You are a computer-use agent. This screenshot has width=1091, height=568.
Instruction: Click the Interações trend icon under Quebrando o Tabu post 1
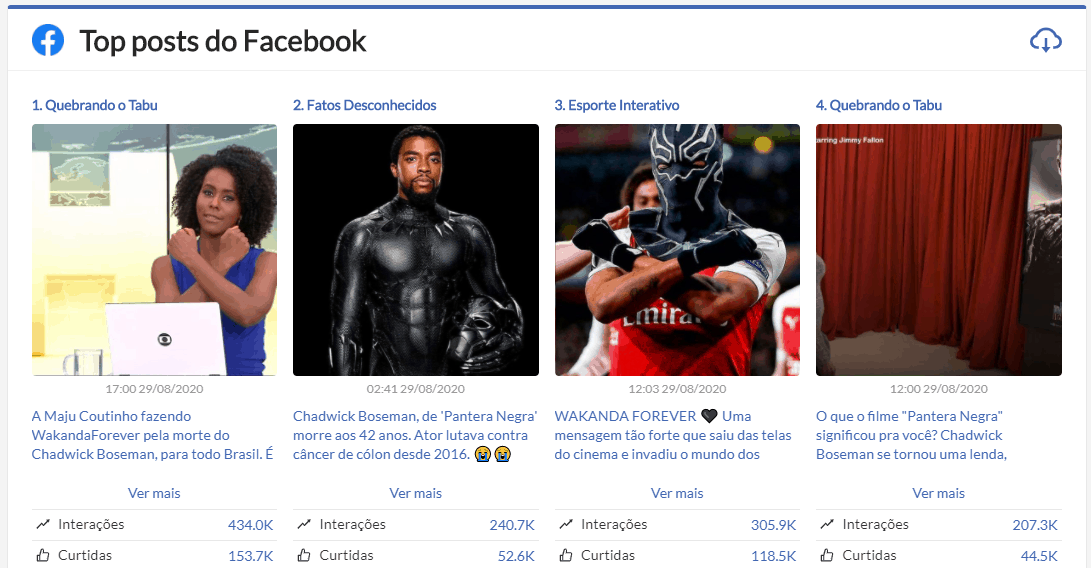[43, 524]
